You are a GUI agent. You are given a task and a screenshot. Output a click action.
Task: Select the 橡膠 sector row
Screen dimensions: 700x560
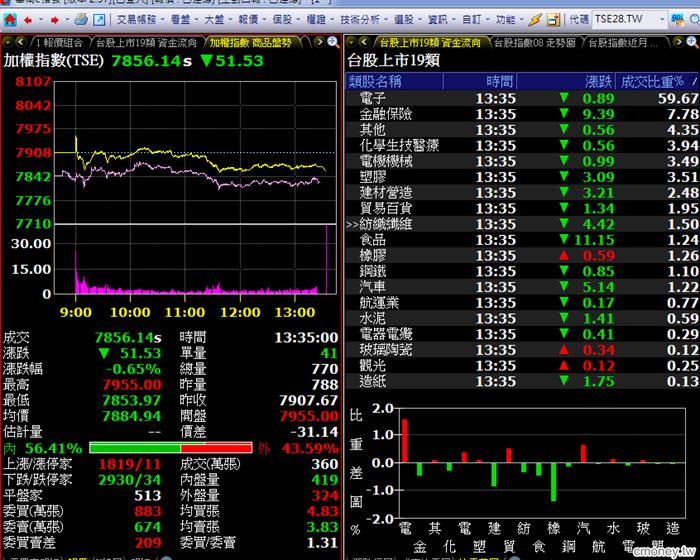(x=522, y=255)
